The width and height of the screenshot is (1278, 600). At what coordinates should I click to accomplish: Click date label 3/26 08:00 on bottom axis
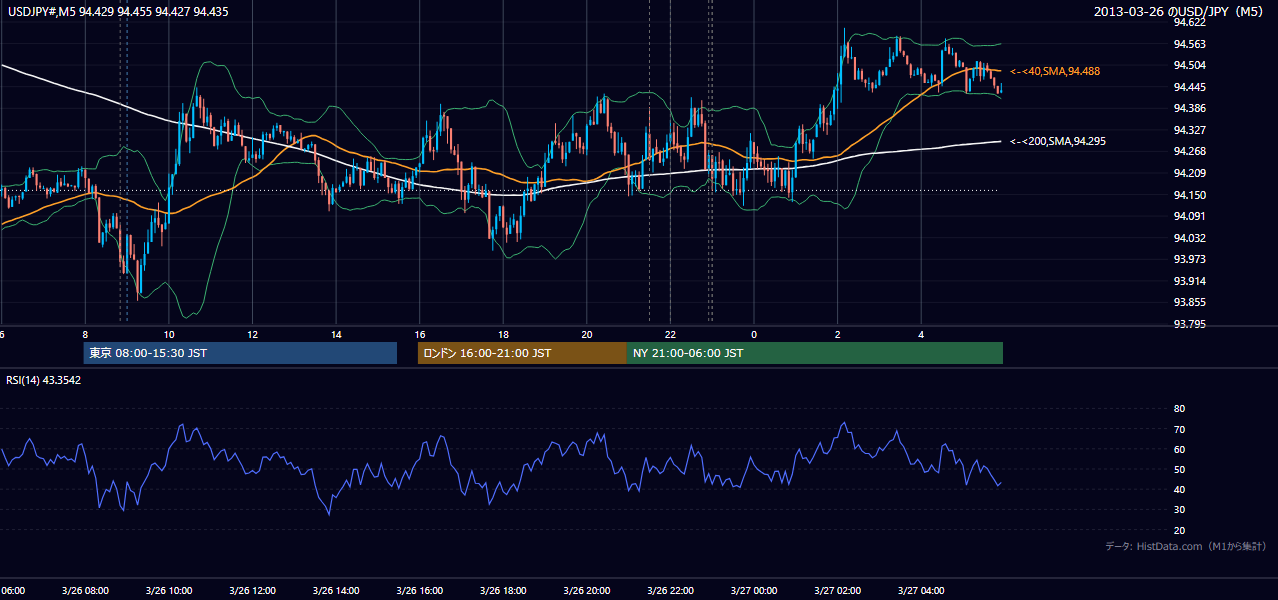[x=84, y=590]
